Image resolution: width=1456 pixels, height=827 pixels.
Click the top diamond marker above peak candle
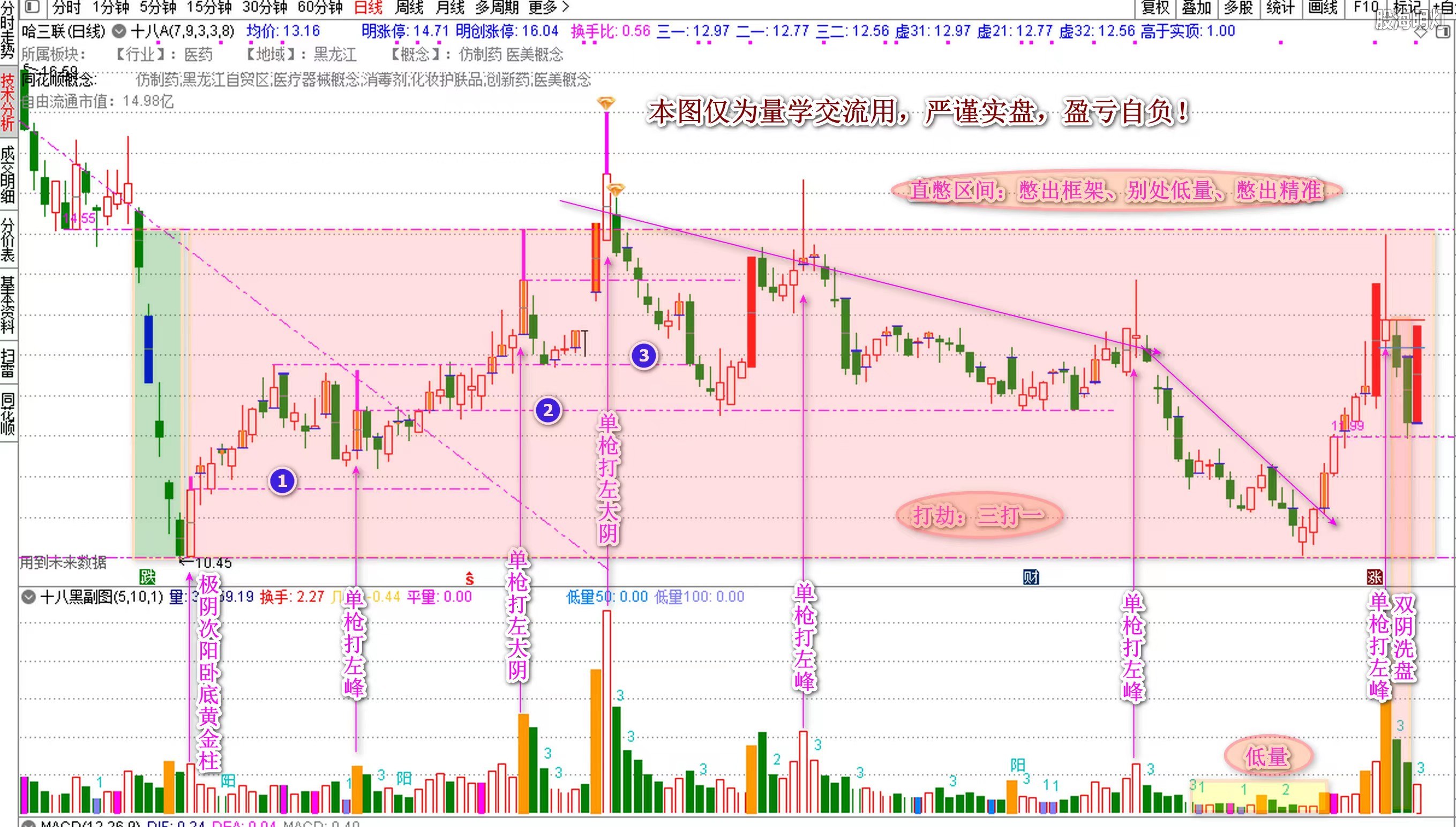606,103
